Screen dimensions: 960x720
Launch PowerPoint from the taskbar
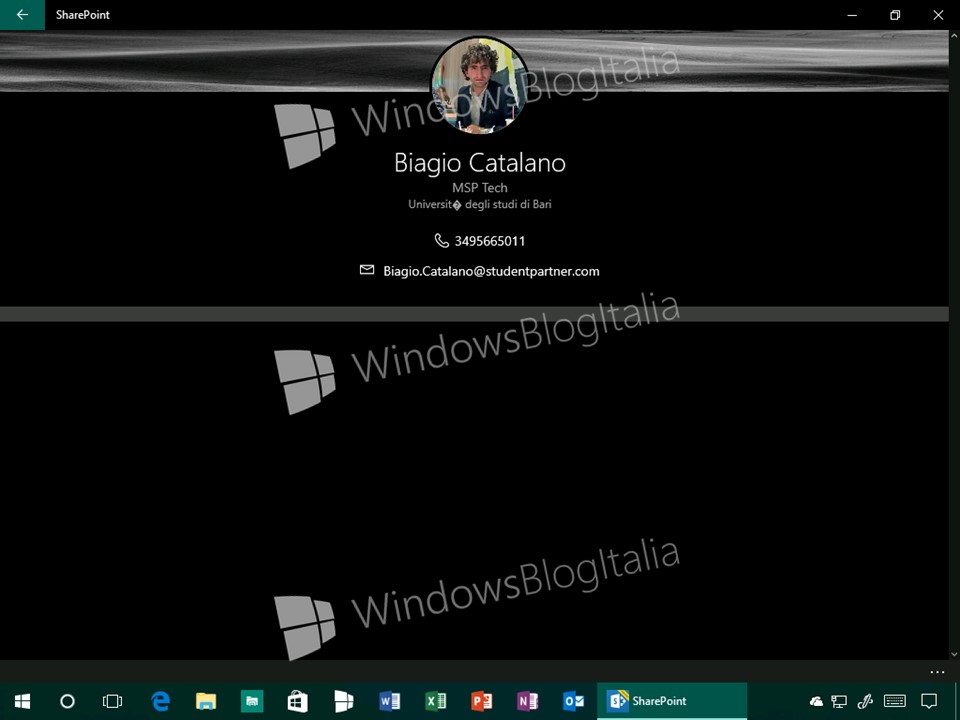[x=481, y=701]
